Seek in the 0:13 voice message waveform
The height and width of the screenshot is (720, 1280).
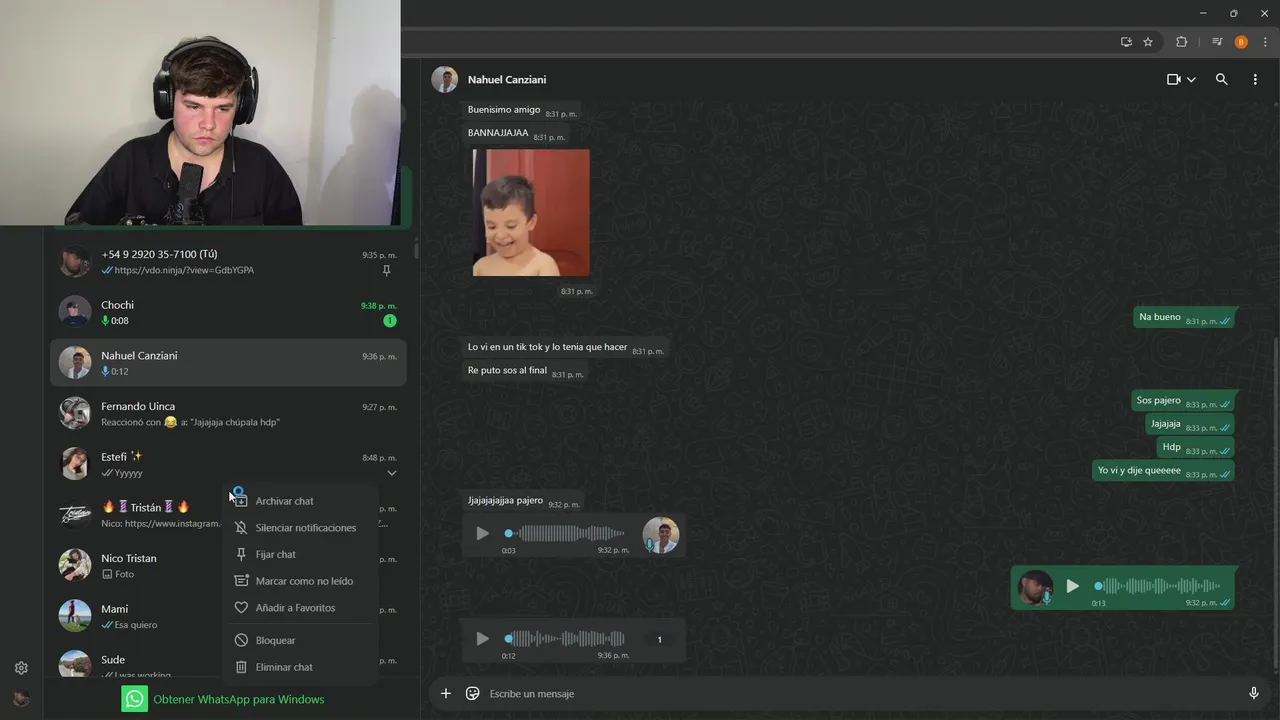point(1157,586)
